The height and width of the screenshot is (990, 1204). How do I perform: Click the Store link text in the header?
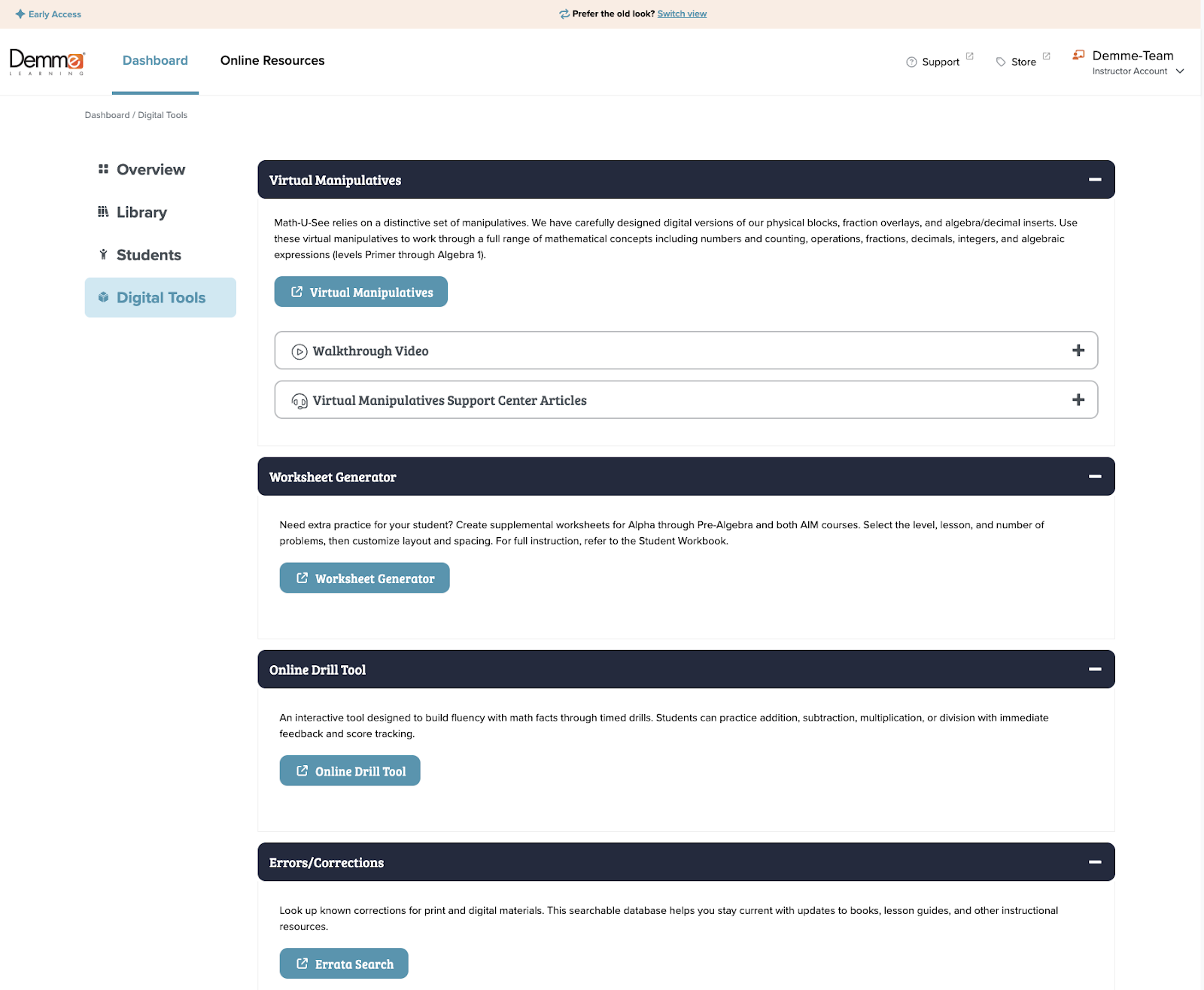coord(1023,62)
